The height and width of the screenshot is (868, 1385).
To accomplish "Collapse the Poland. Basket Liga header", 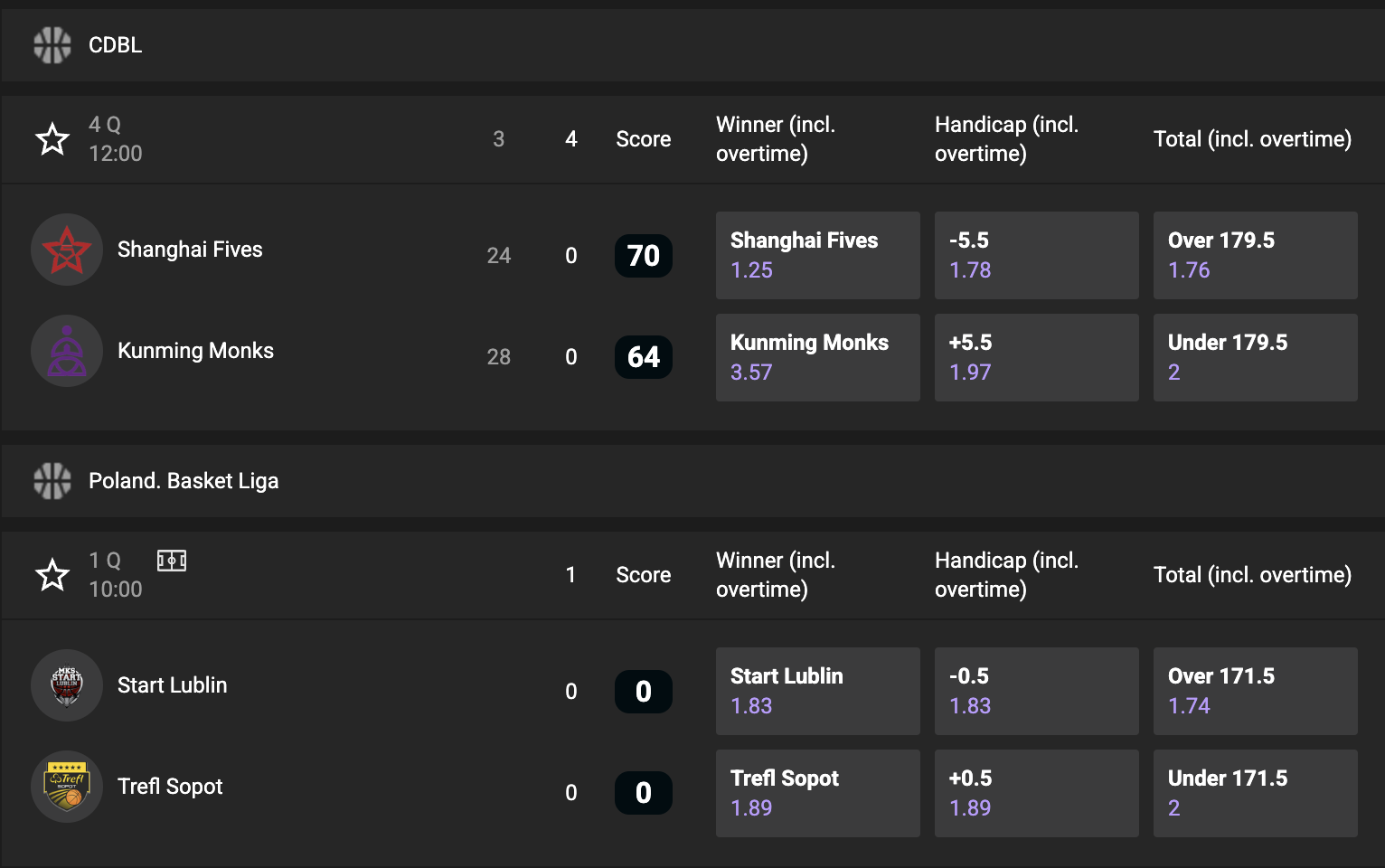I will coord(692,481).
